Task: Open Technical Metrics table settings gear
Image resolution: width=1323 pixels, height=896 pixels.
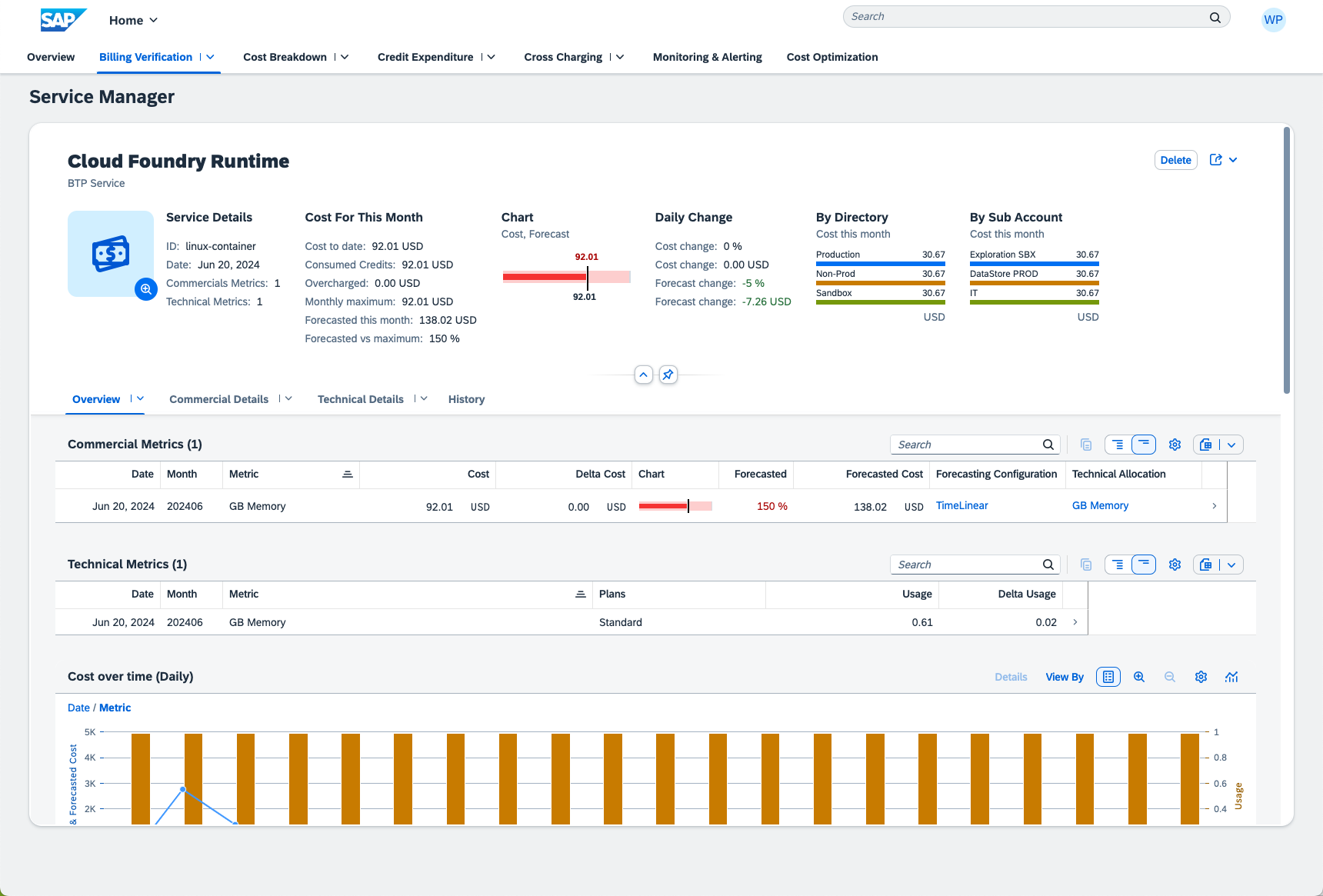Action: click(1175, 565)
